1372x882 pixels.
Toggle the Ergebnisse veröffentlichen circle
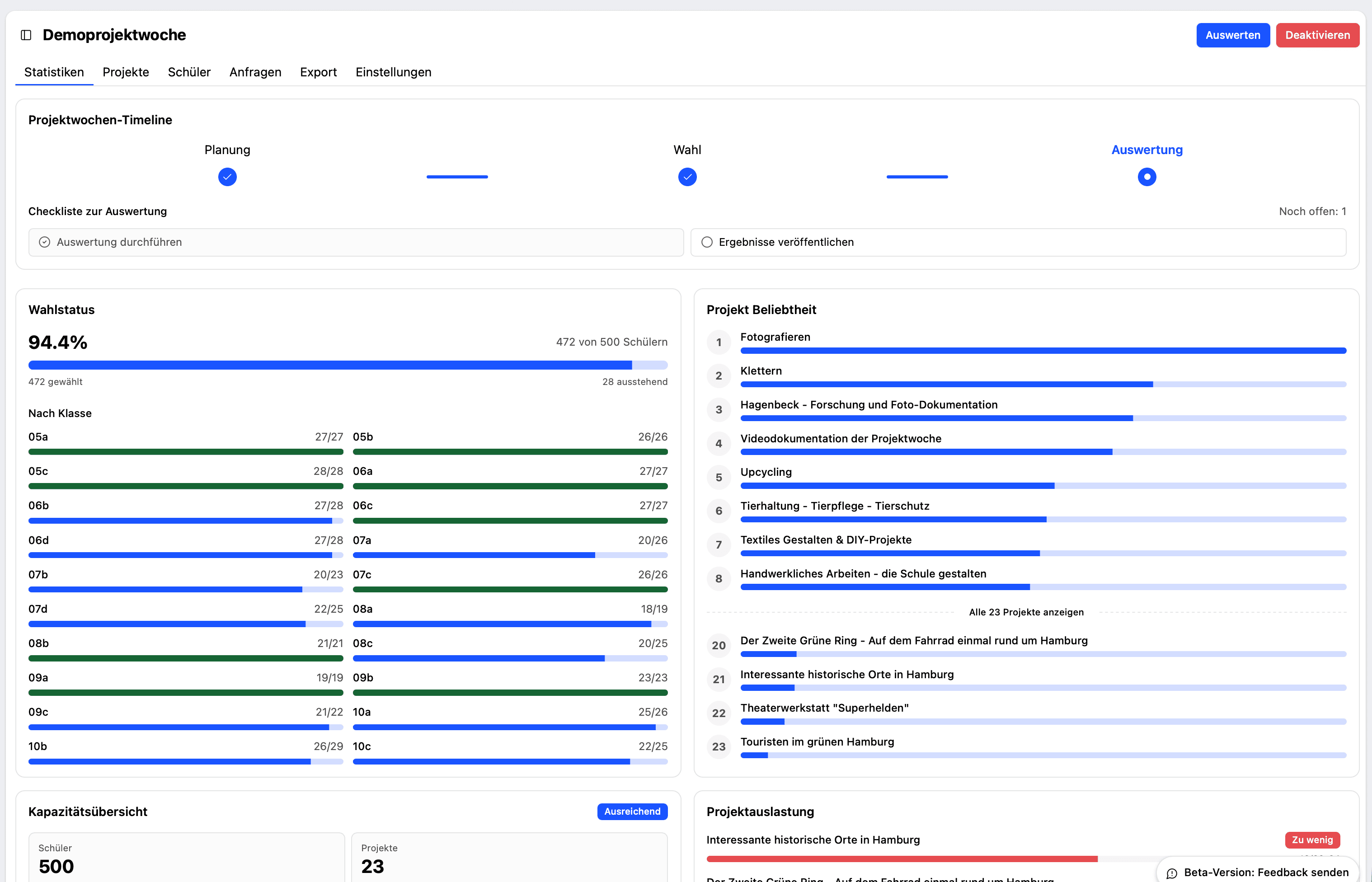tap(707, 242)
